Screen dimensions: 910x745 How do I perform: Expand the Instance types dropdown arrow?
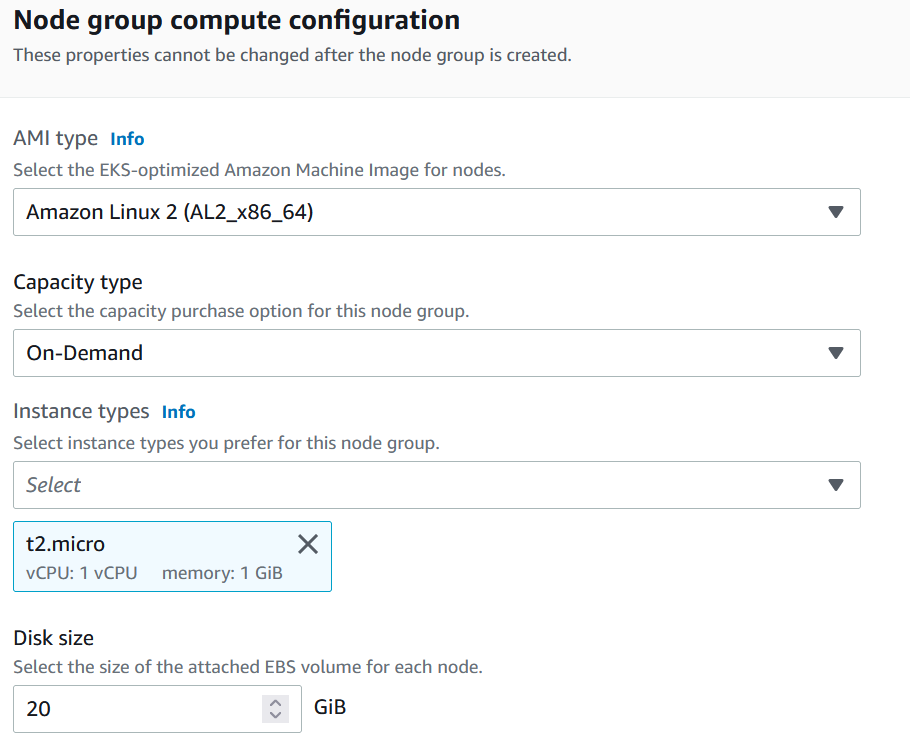tap(835, 484)
